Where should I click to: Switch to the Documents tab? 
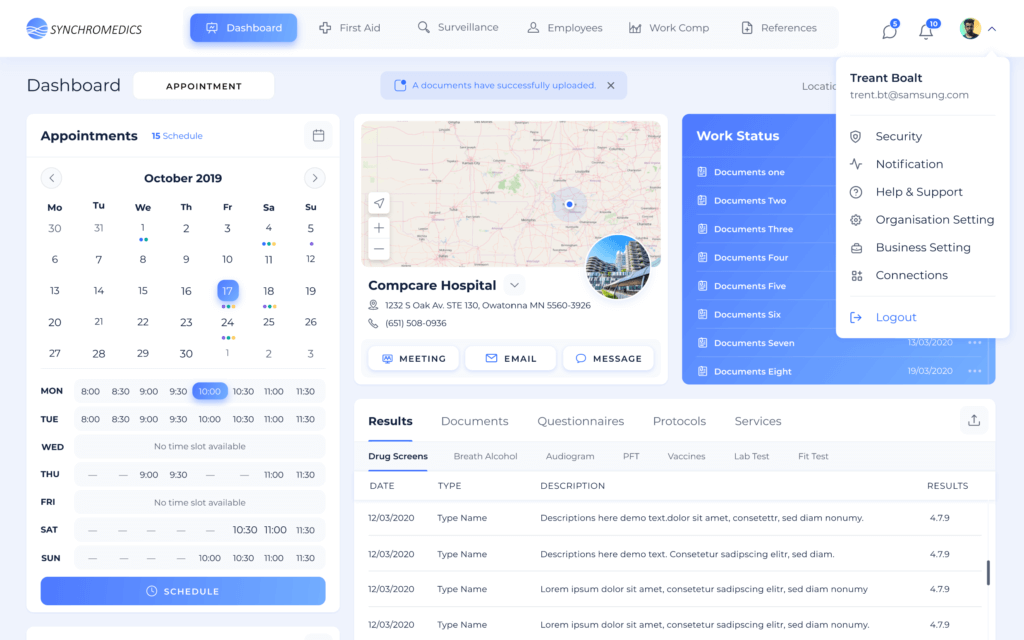coord(474,420)
